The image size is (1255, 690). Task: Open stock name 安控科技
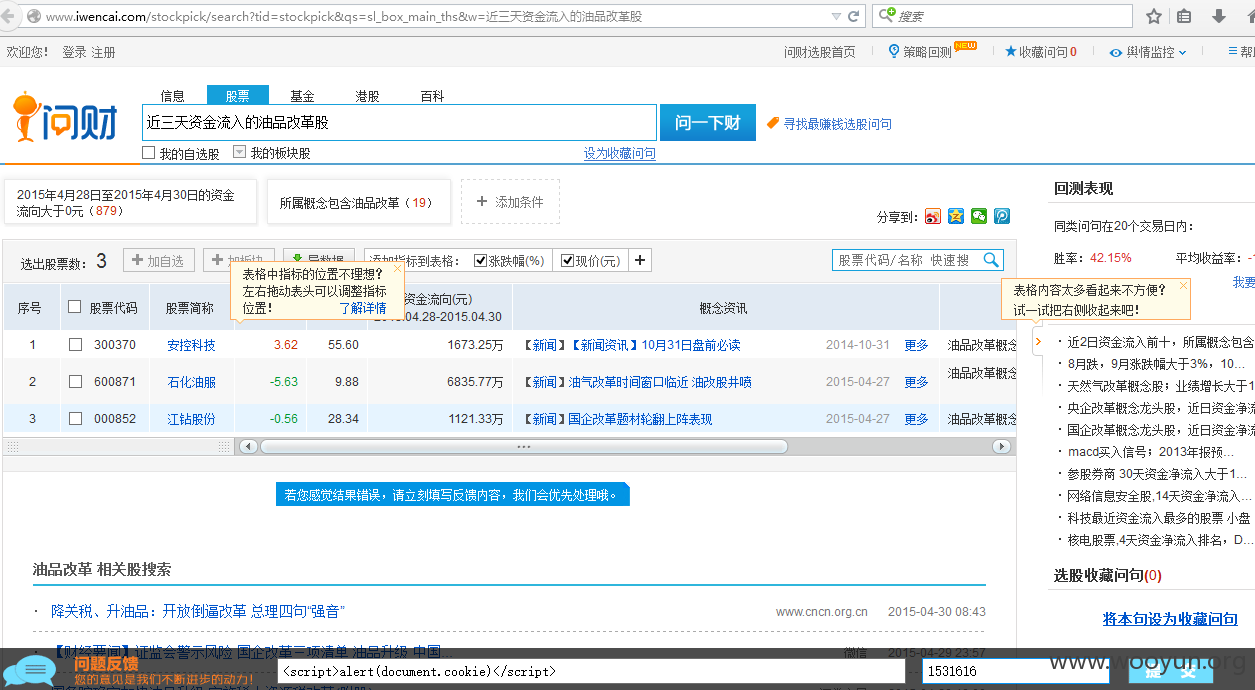(191, 345)
